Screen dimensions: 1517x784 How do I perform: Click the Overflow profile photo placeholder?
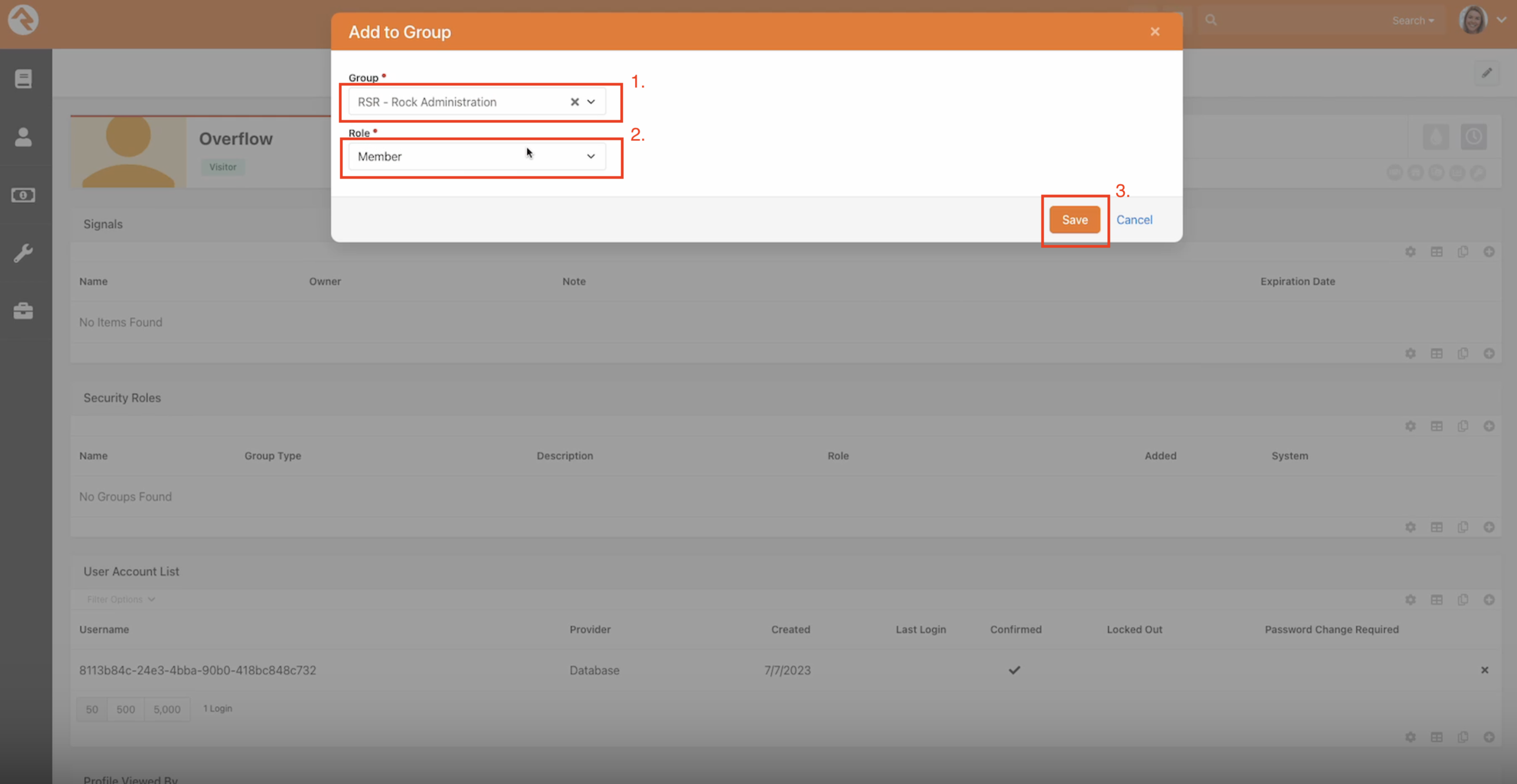click(128, 153)
